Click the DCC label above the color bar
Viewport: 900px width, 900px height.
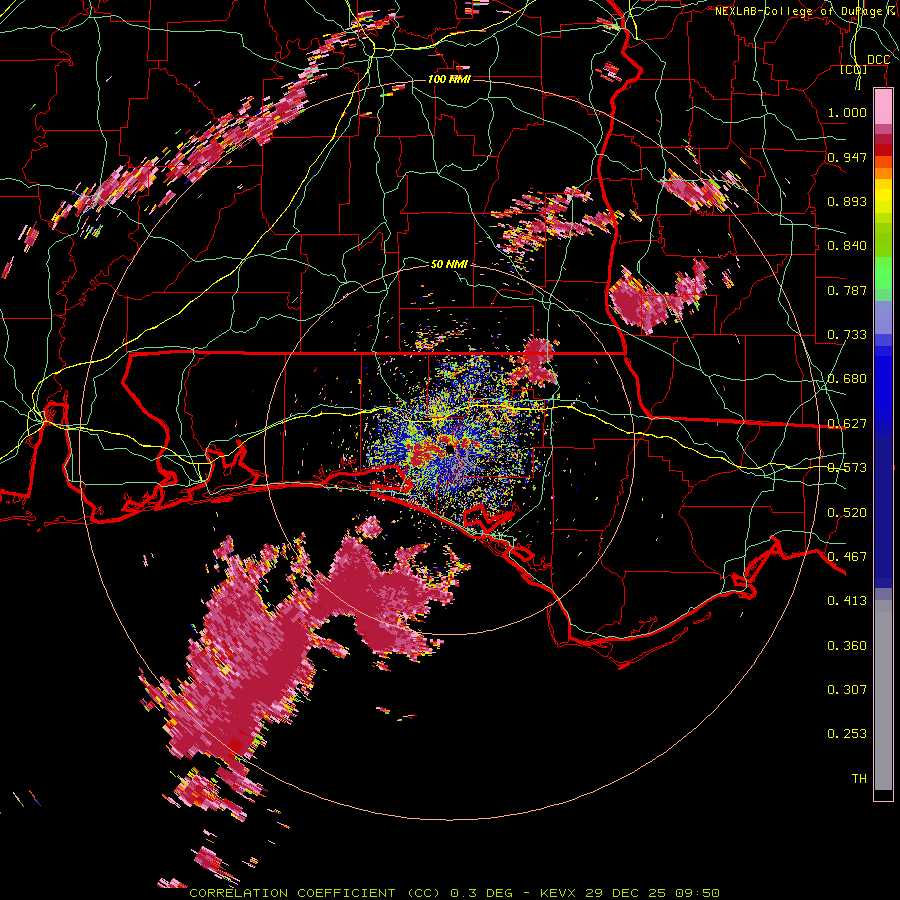point(878,60)
